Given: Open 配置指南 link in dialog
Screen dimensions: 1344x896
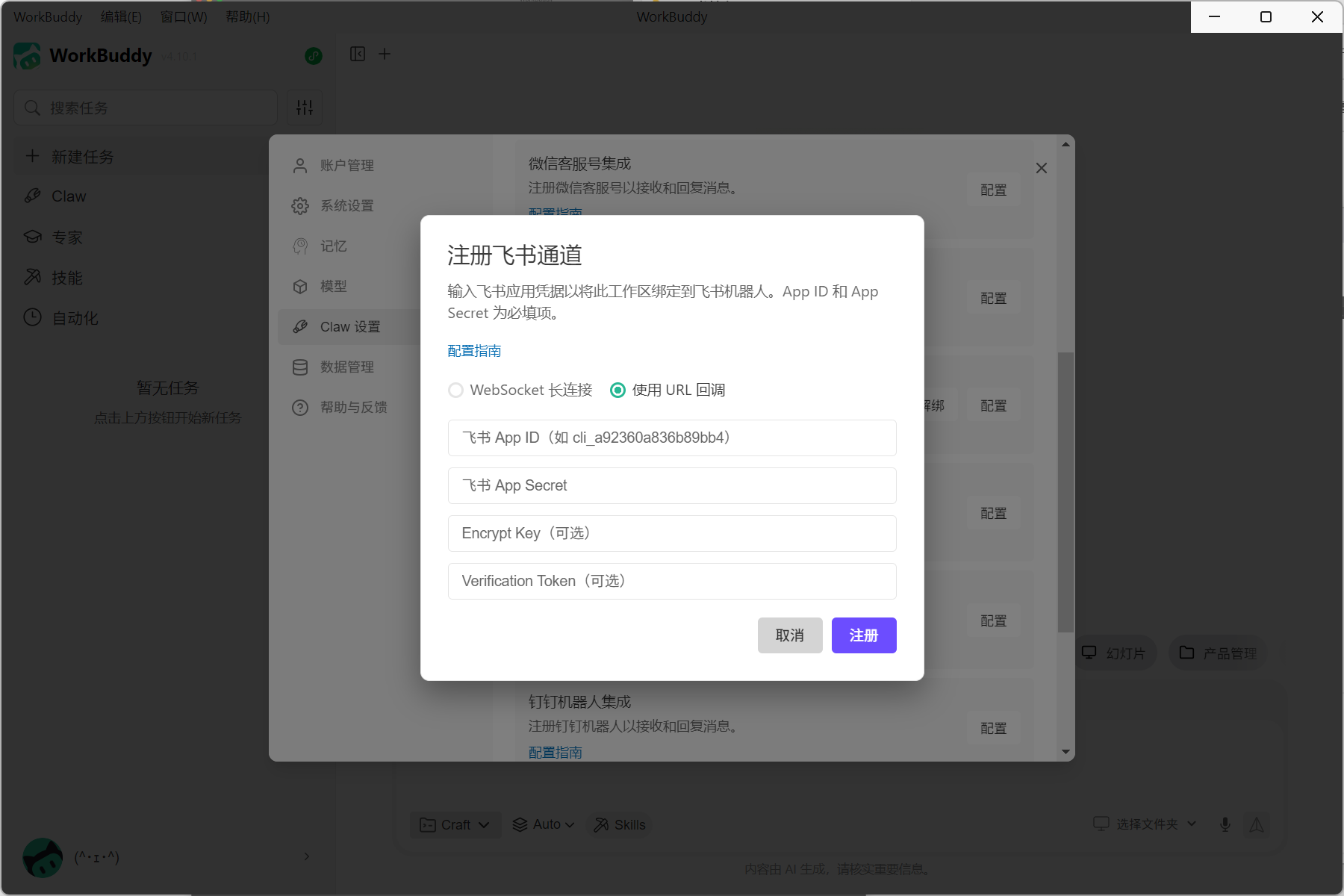Looking at the screenshot, I should 474,351.
